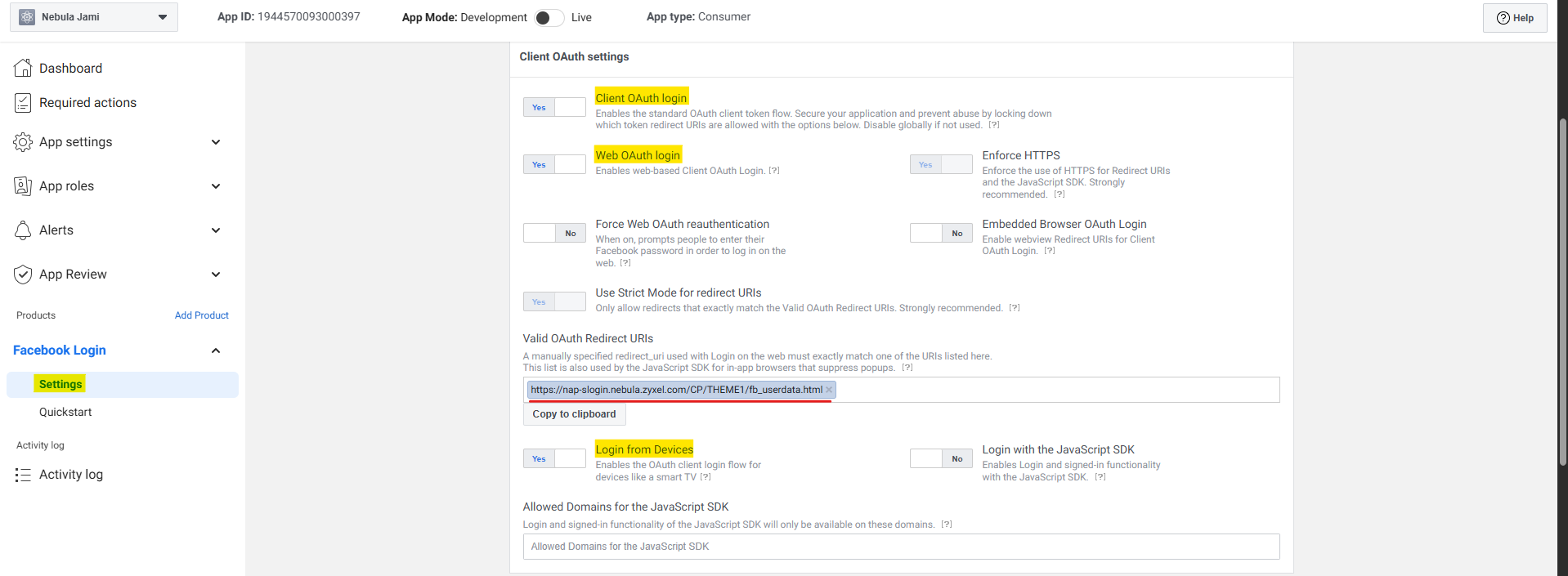Expand the App settings chevron
The height and width of the screenshot is (576, 1568).
tap(216, 142)
